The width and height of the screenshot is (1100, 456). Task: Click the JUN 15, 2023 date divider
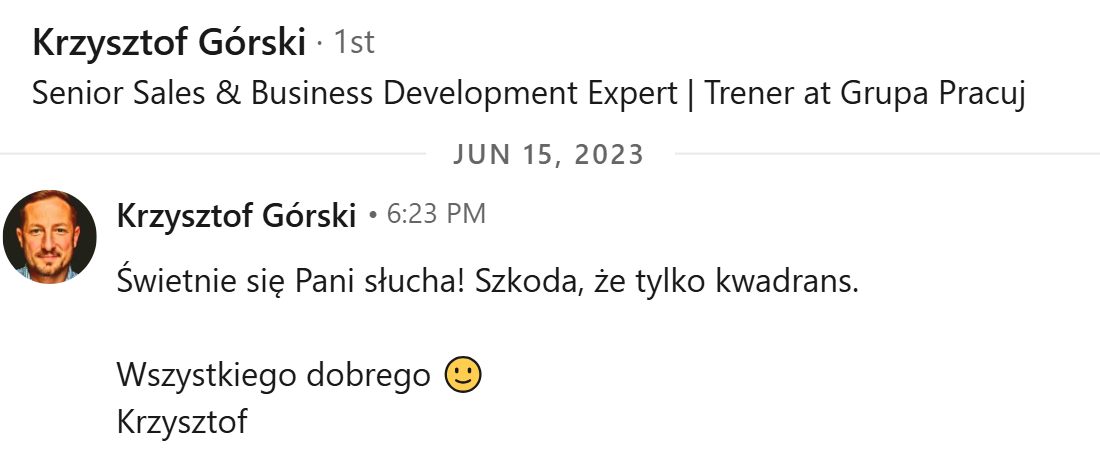[549, 155]
